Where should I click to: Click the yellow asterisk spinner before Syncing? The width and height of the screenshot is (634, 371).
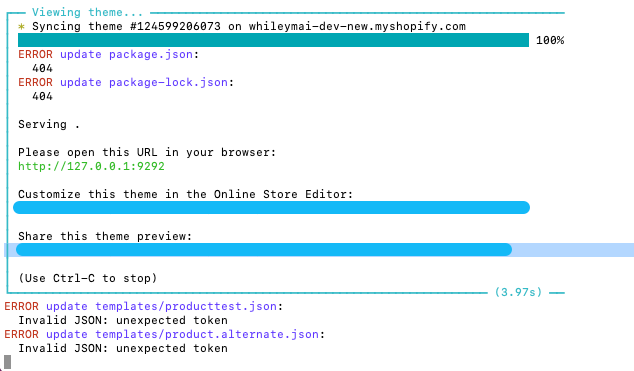(21, 27)
